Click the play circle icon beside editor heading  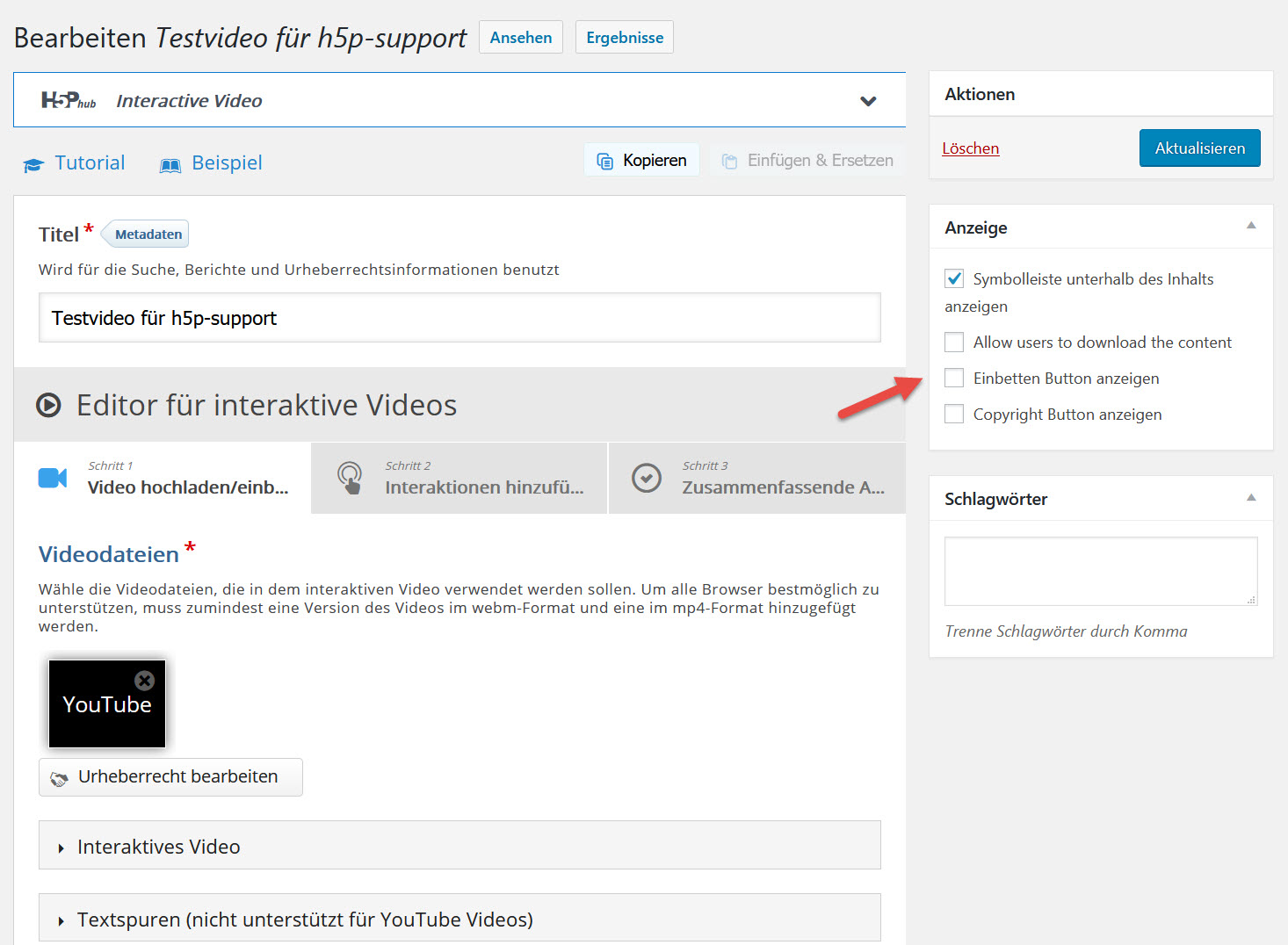tap(48, 405)
